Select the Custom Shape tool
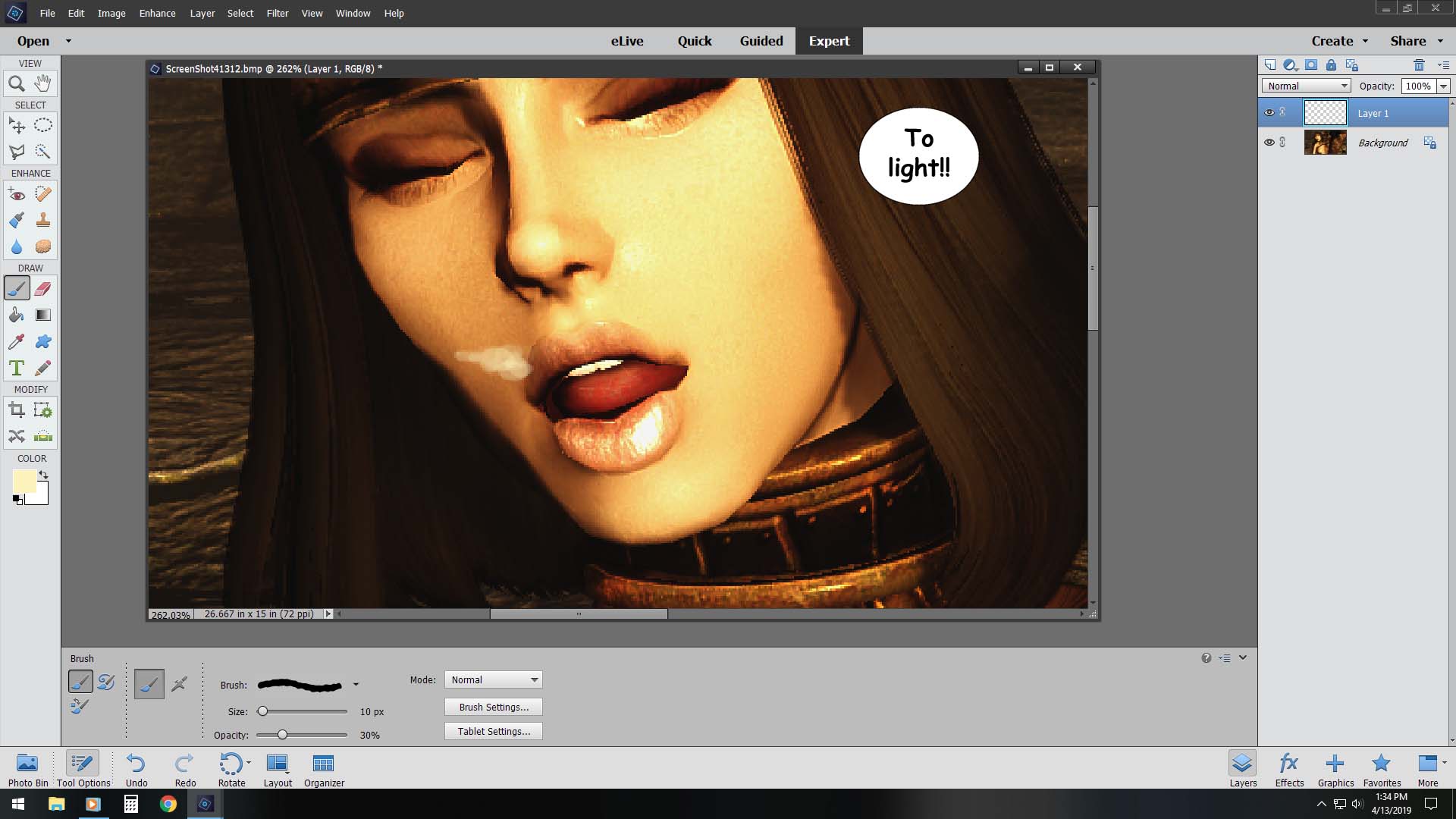The height and width of the screenshot is (819, 1456). (x=43, y=341)
